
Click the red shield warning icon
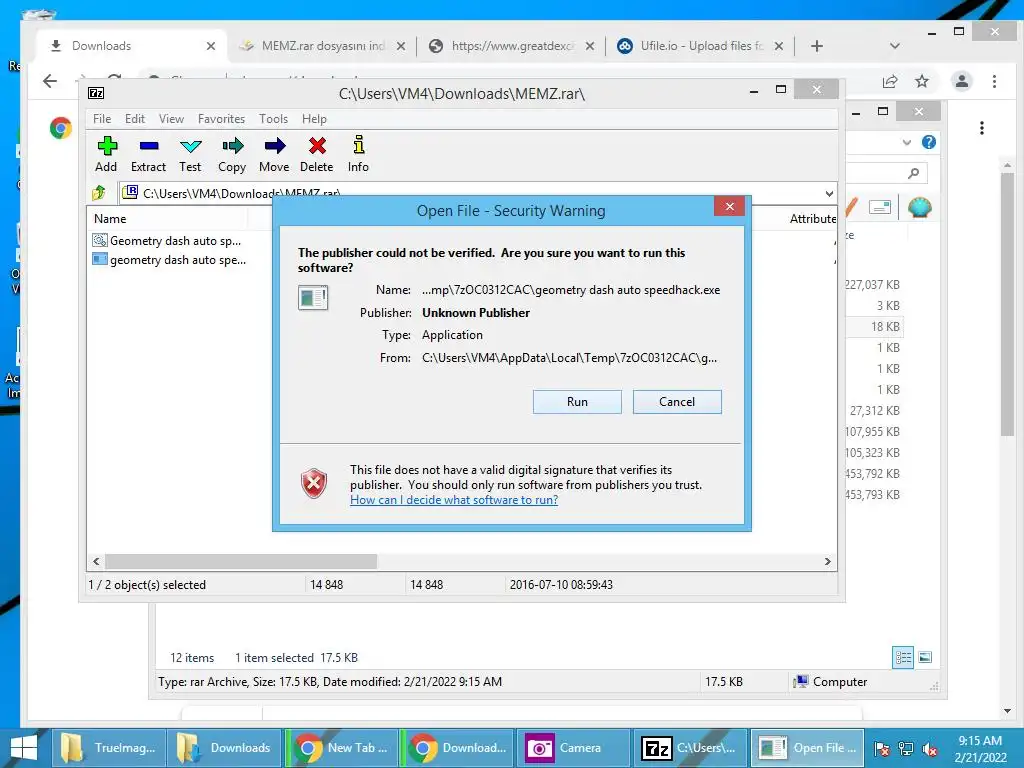point(313,484)
